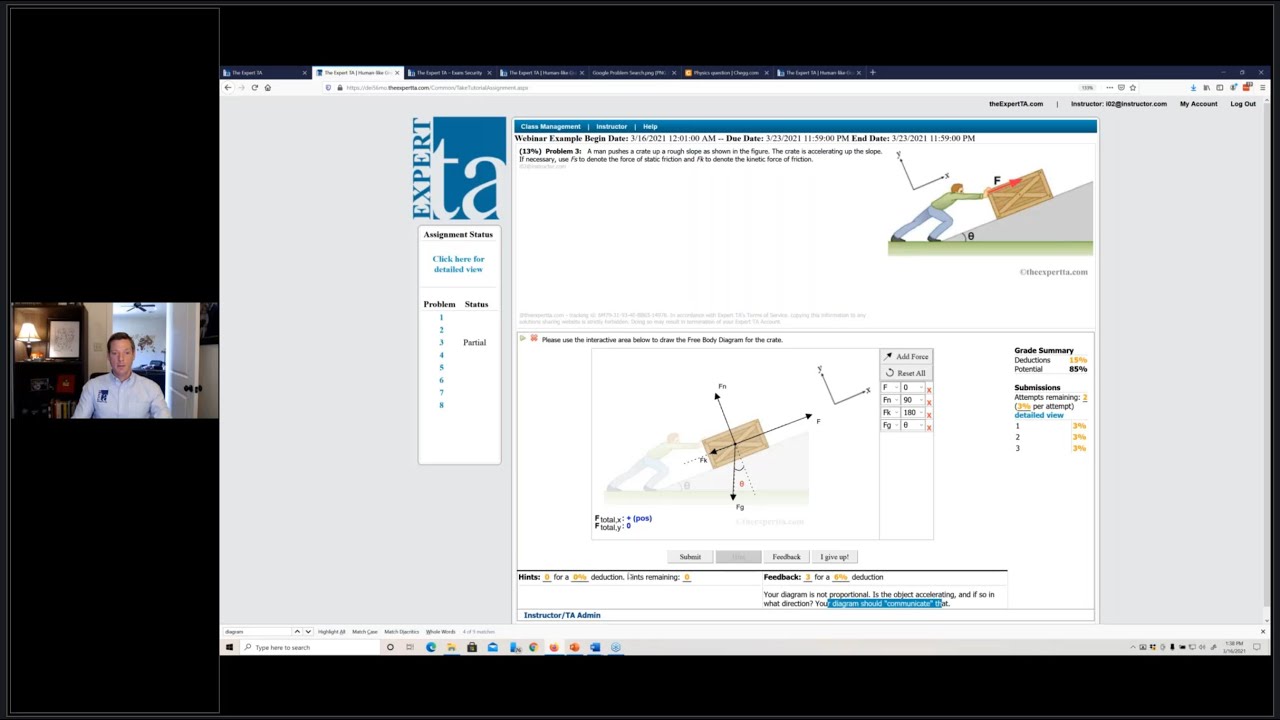Open Word from the taskbar
Image resolution: width=1280 pixels, height=720 pixels.
594,647
